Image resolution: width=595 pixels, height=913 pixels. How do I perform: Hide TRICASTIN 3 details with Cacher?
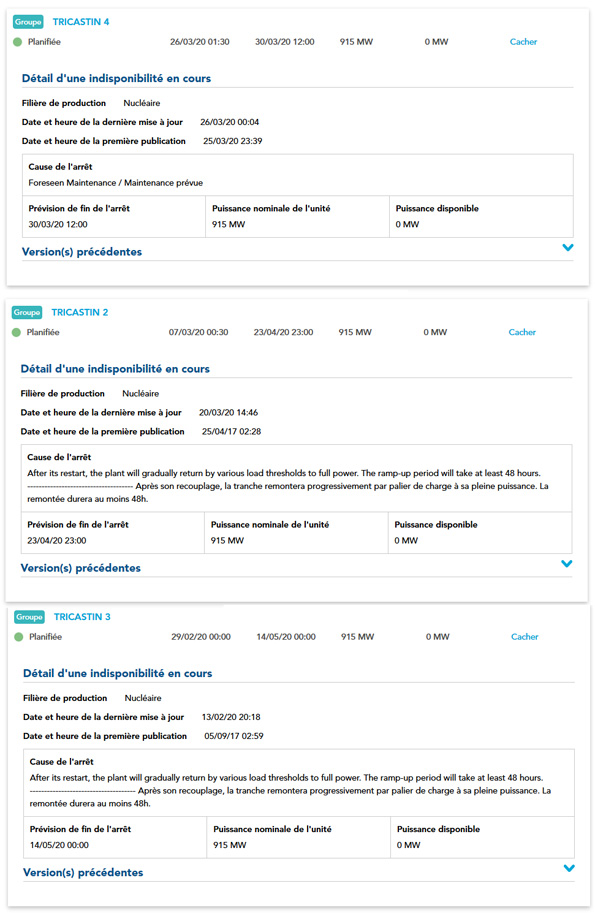point(525,637)
